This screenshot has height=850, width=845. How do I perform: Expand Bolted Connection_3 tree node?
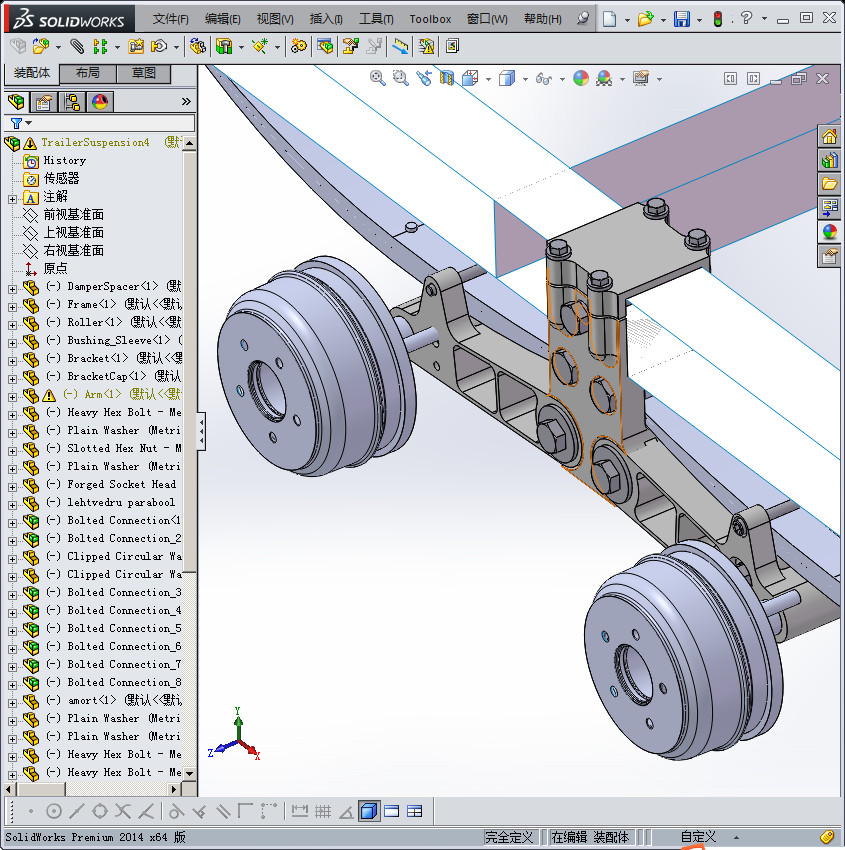point(12,595)
